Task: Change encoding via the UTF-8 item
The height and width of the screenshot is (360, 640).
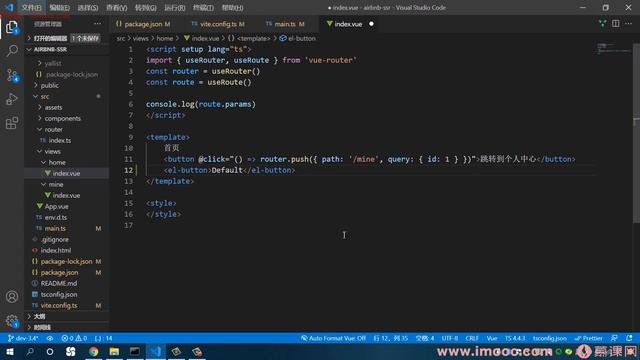Action: (450, 338)
